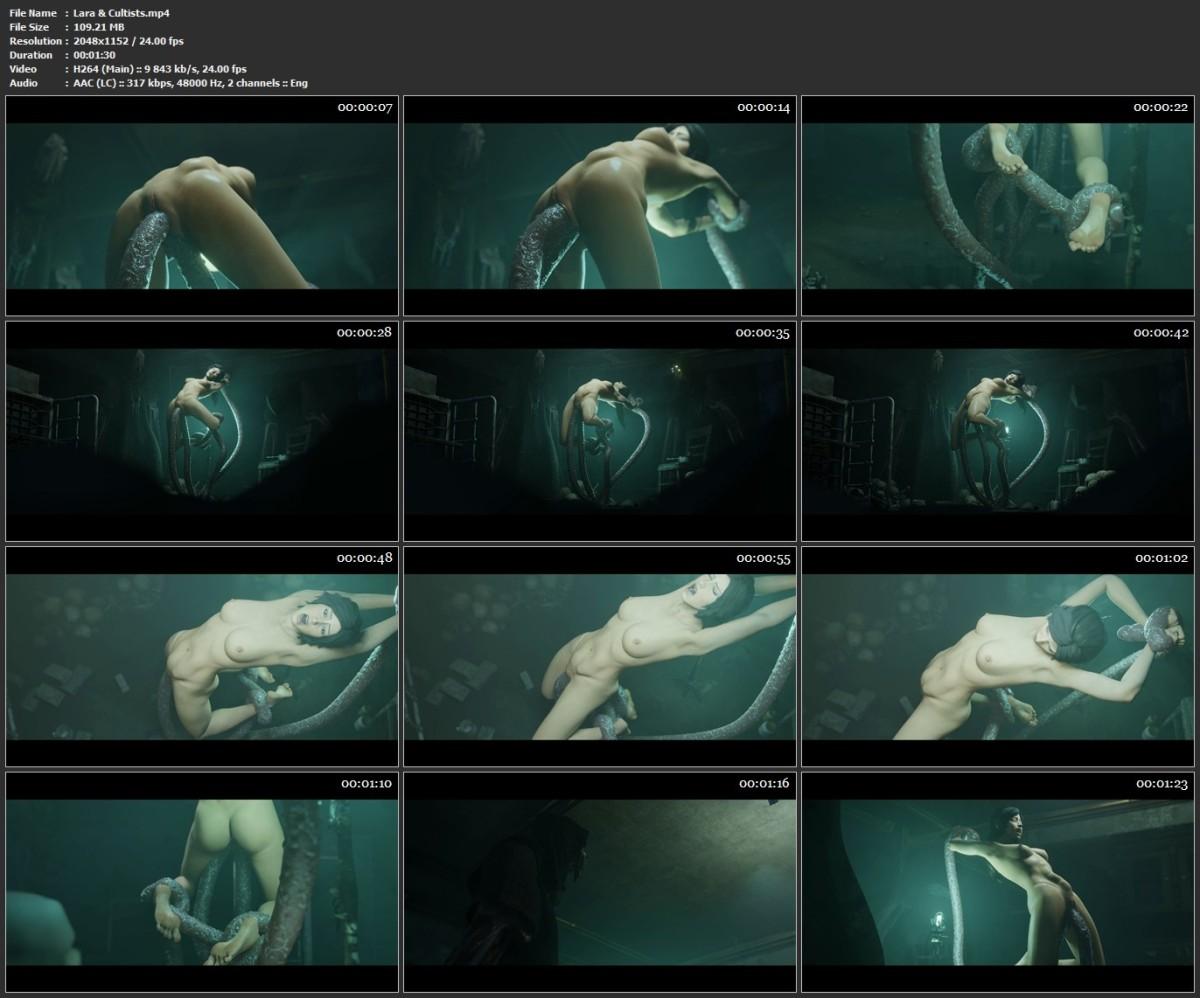Click the 00:00:14 timestamp label
Screen dimensions: 1200x998
tap(763, 107)
